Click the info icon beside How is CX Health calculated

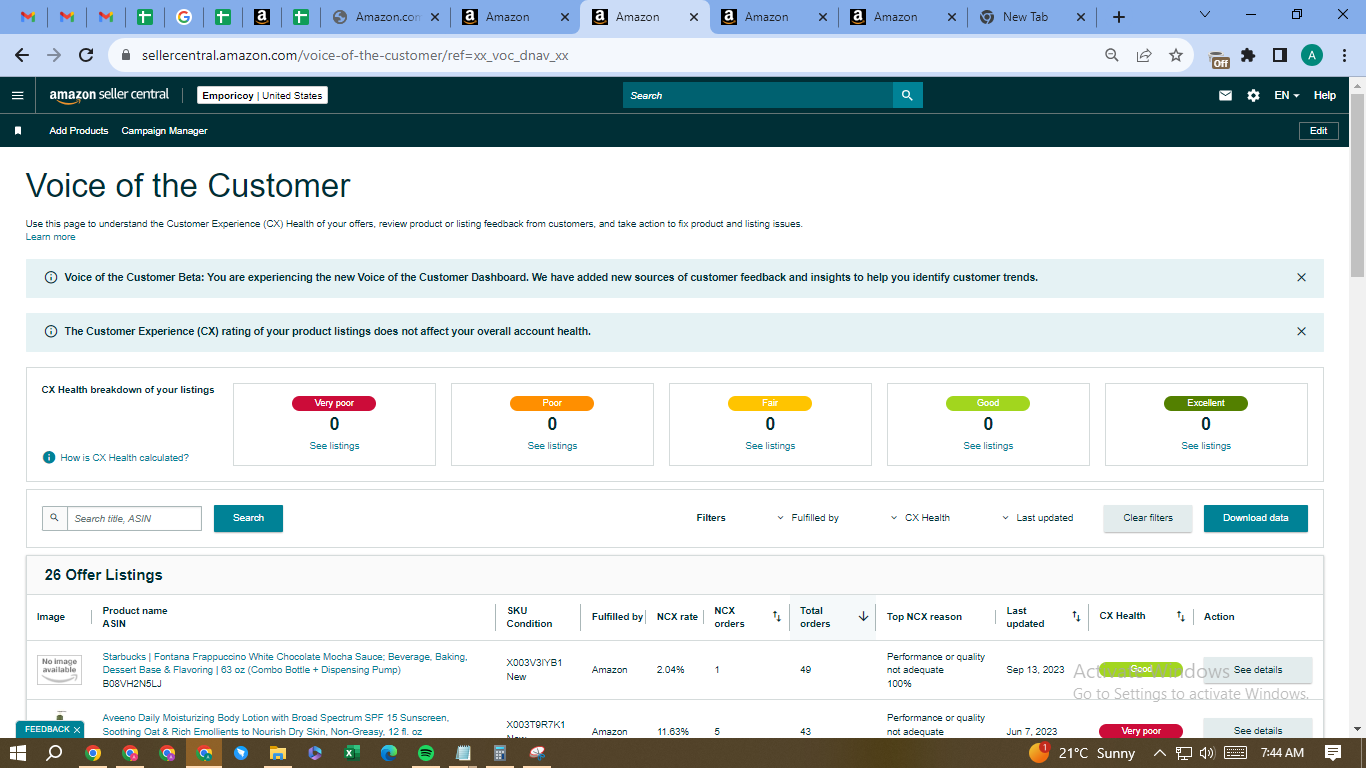(x=49, y=457)
